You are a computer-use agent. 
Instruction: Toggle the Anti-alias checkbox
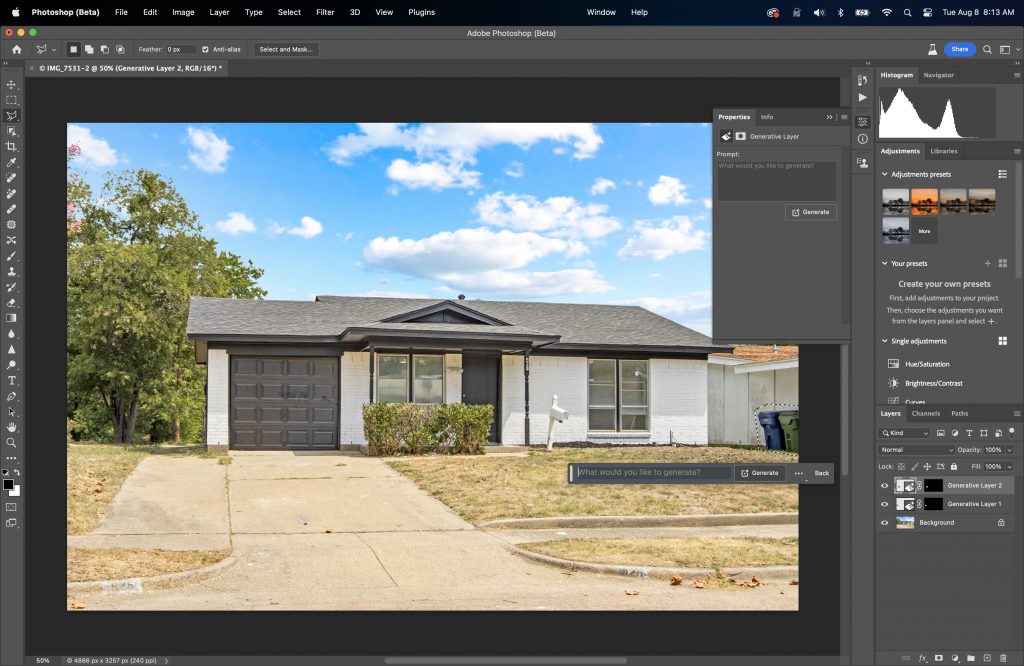click(205, 50)
